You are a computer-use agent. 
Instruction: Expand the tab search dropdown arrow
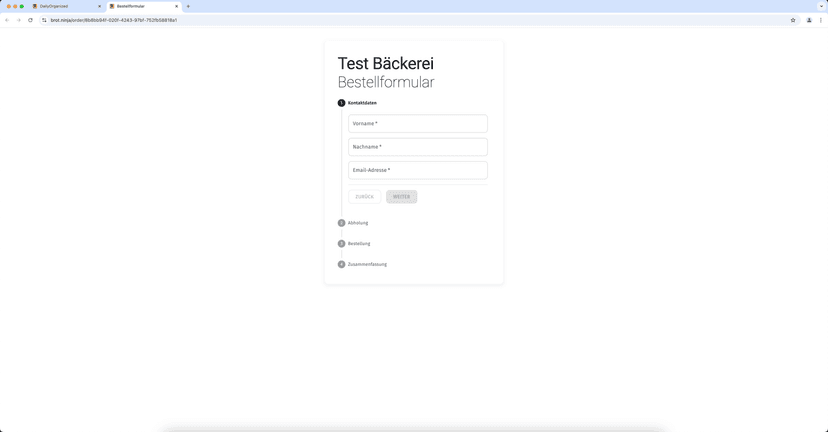point(821,6)
